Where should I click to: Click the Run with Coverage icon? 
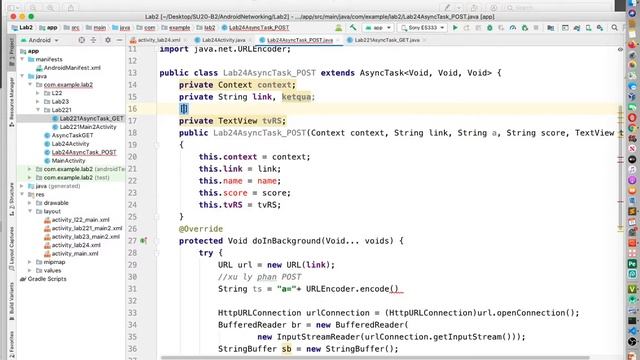click(x=501, y=28)
